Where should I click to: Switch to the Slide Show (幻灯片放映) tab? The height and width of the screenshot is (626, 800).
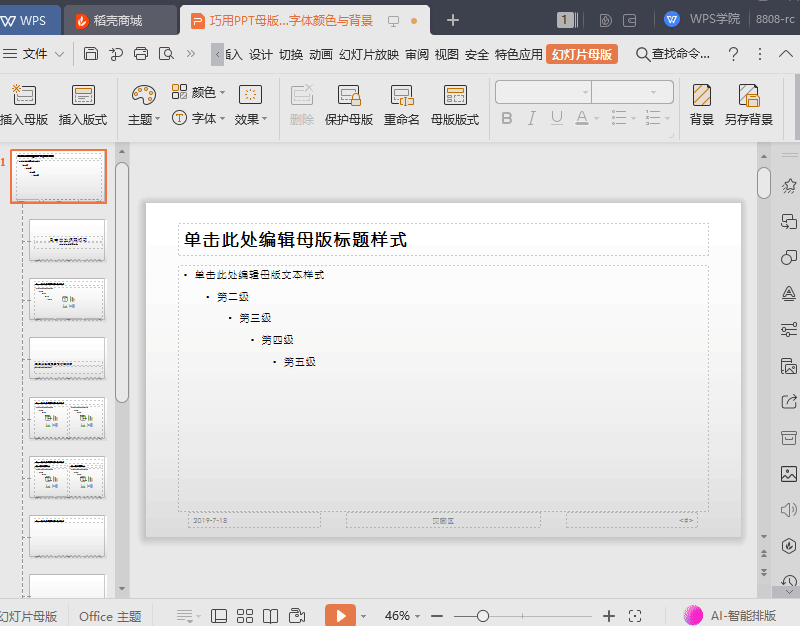(x=369, y=55)
